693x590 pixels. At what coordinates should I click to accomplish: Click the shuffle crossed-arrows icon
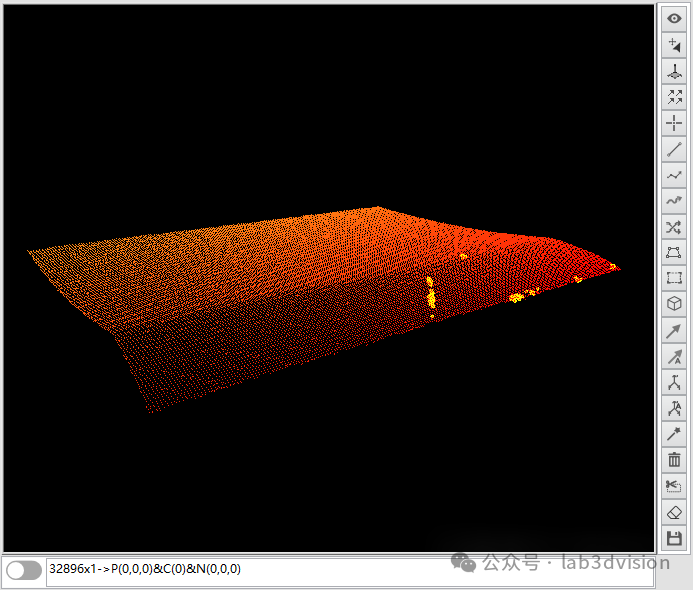click(674, 227)
